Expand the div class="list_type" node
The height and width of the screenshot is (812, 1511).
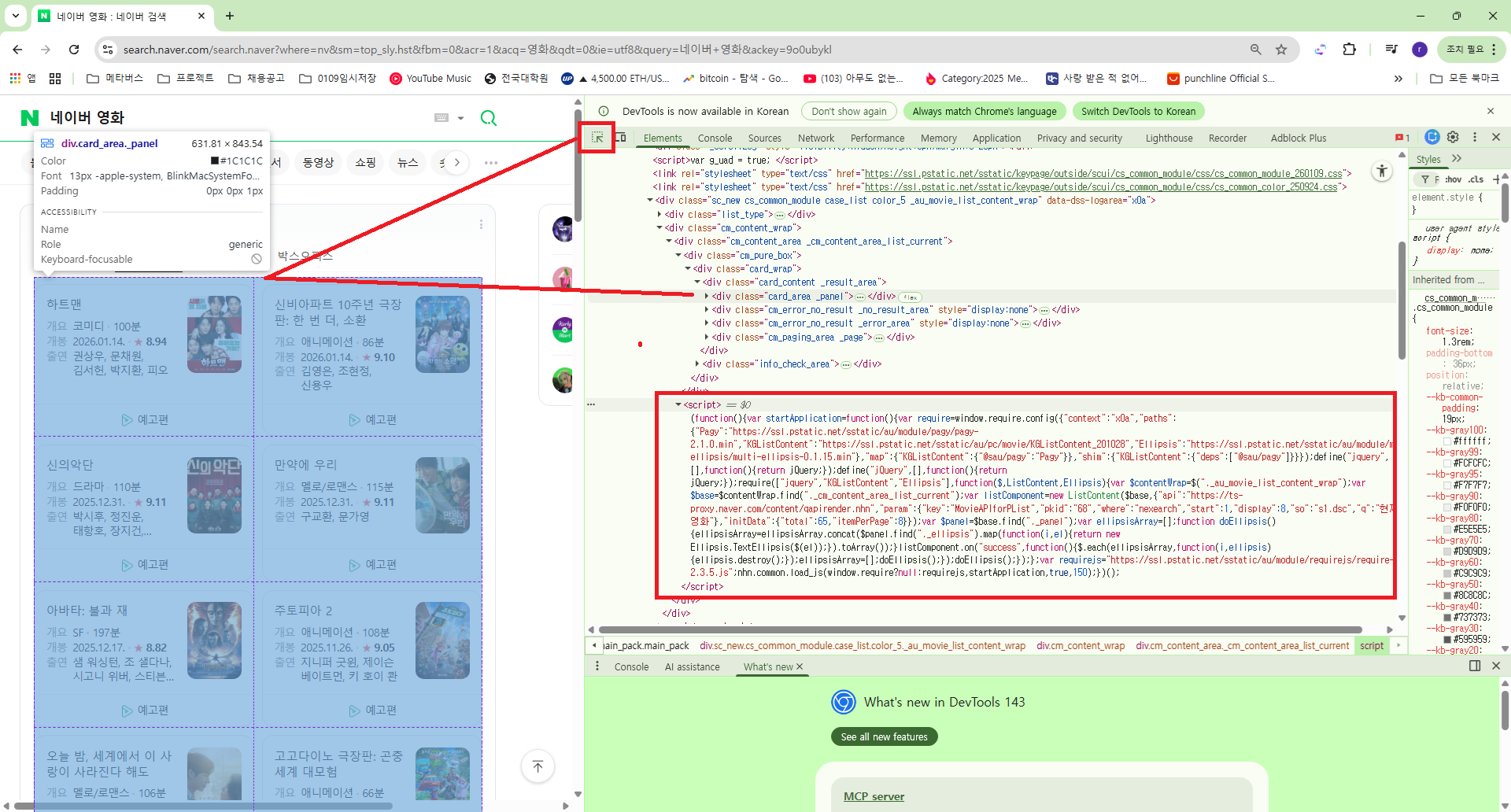659,215
